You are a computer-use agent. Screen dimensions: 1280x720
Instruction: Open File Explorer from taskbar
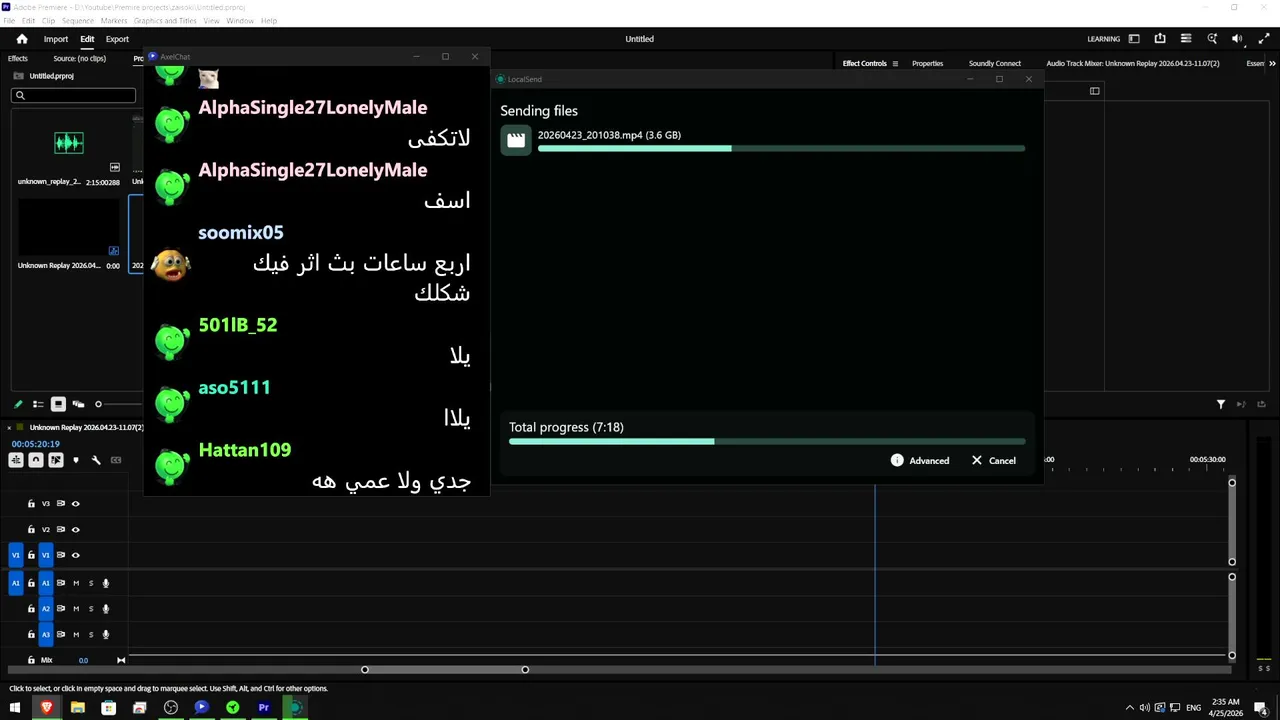pos(77,707)
